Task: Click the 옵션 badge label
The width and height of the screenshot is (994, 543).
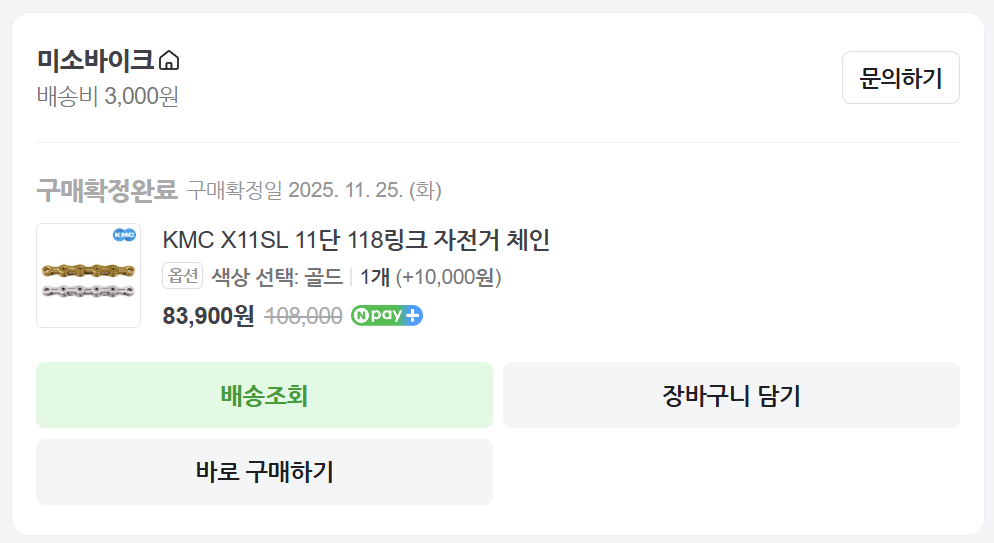Action: 183,276
